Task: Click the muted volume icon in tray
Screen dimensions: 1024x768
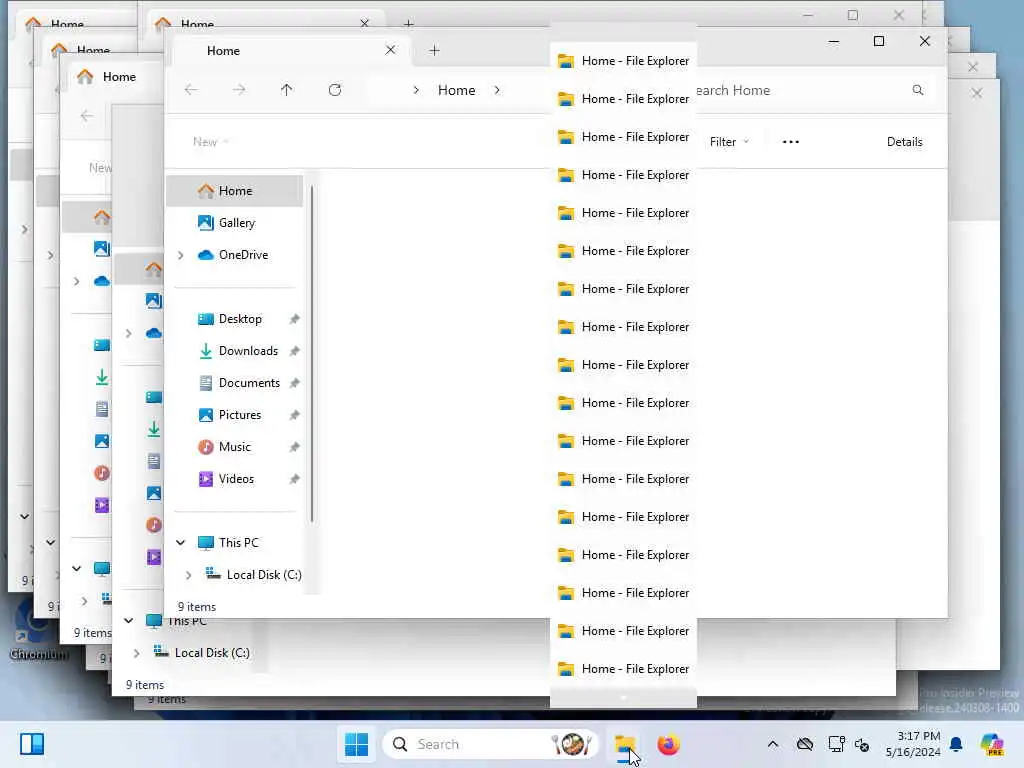Action: point(862,744)
